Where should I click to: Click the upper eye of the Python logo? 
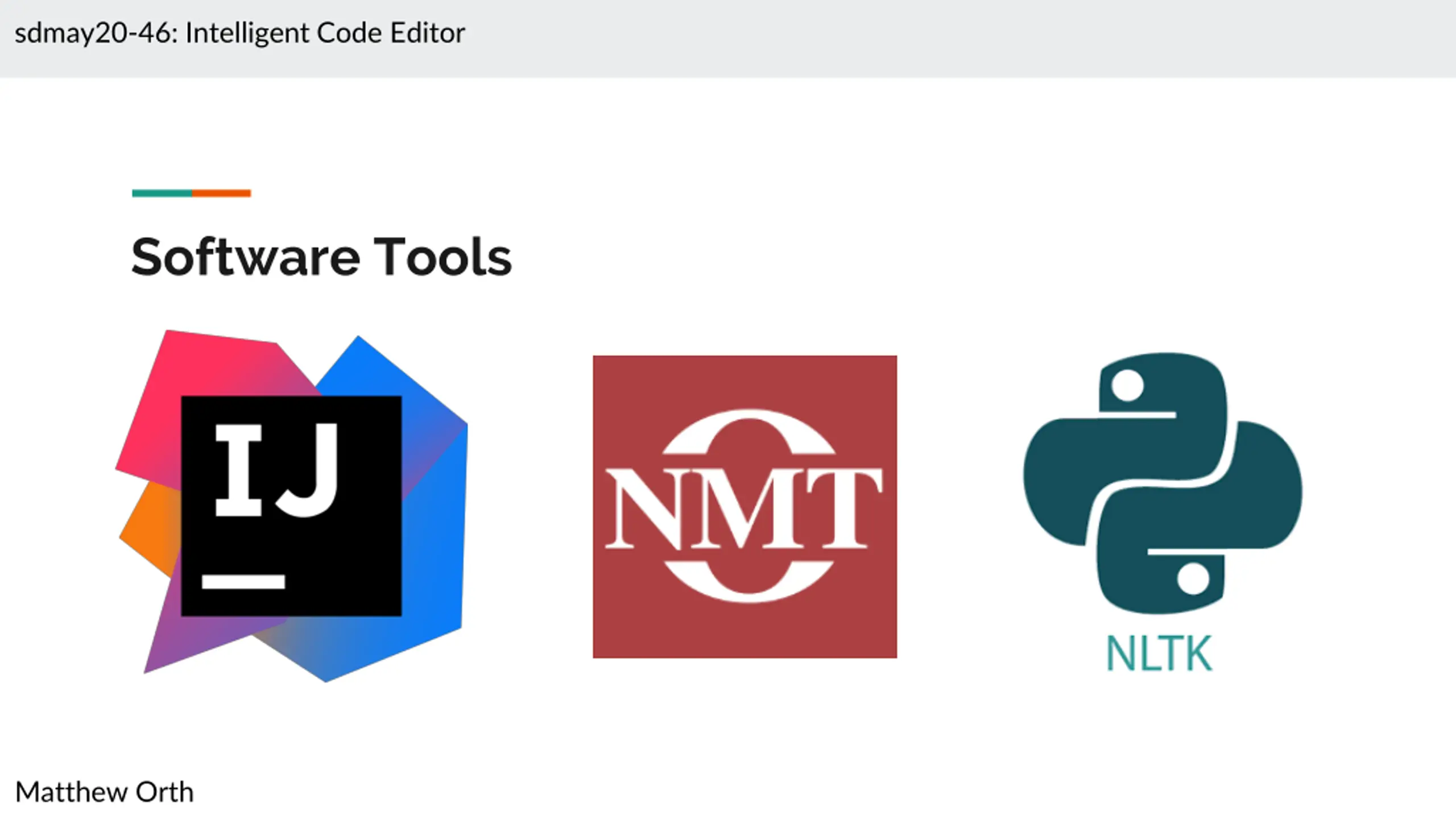point(1127,385)
